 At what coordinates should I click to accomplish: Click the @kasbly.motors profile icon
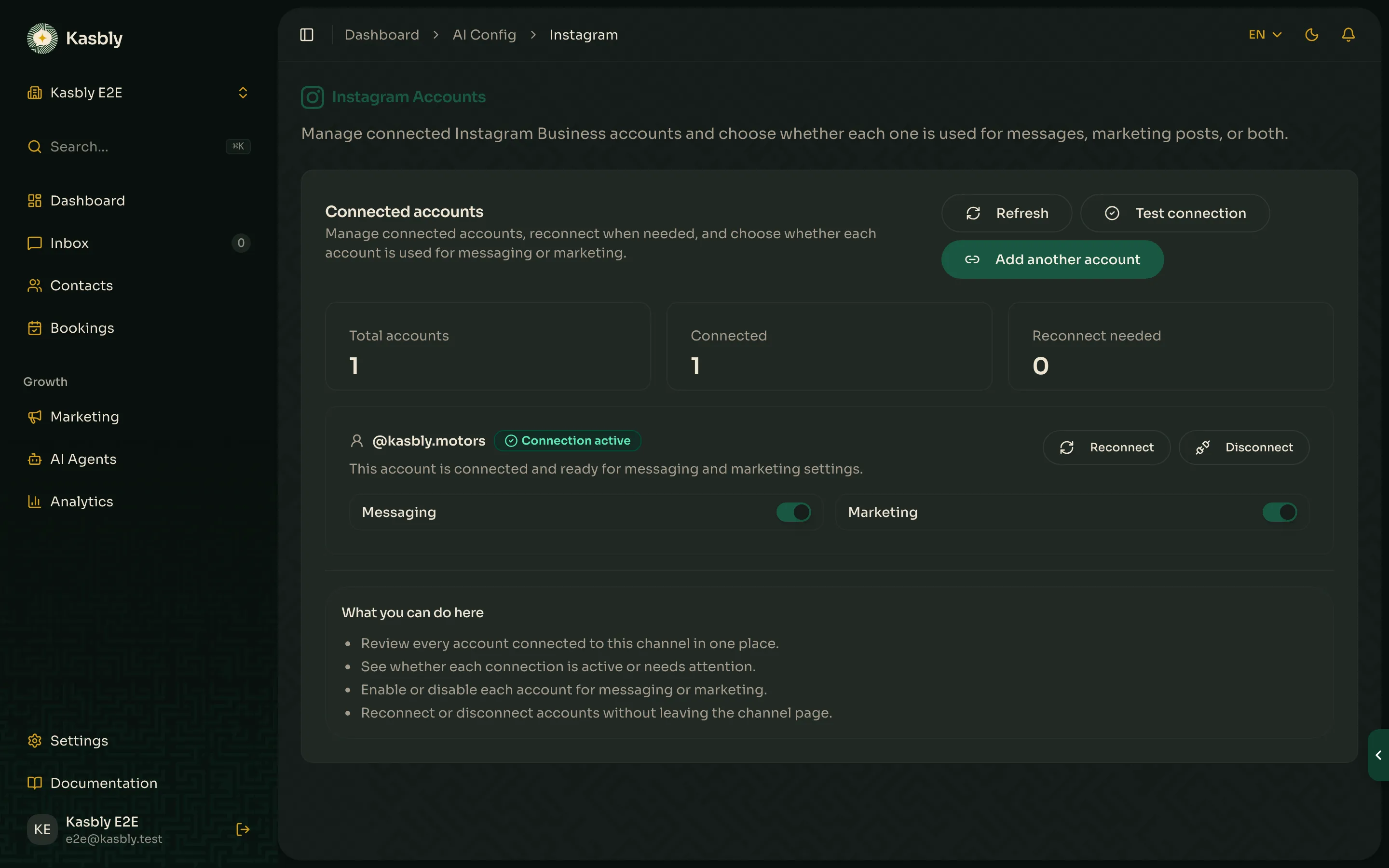tap(356, 441)
